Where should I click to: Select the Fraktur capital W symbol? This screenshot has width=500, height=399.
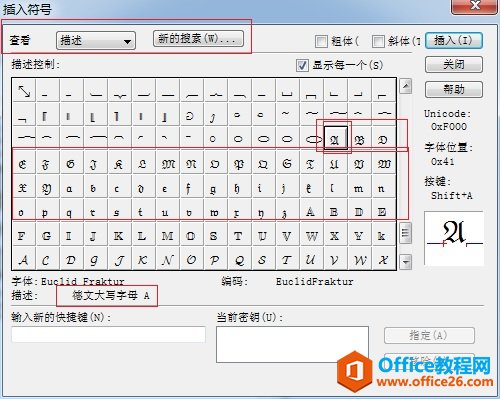383,163
